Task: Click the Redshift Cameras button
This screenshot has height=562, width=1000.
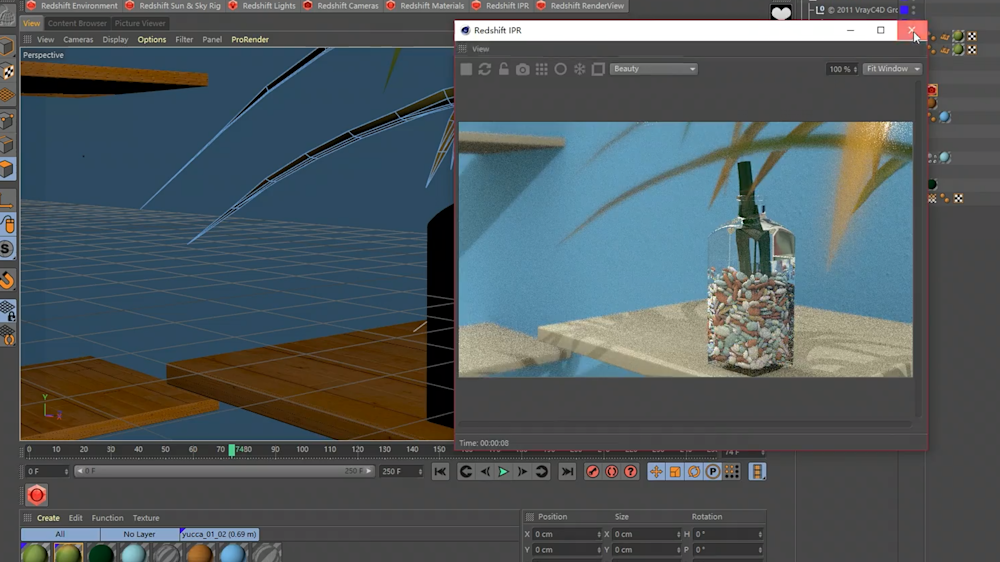Action: (x=347, y=6)
